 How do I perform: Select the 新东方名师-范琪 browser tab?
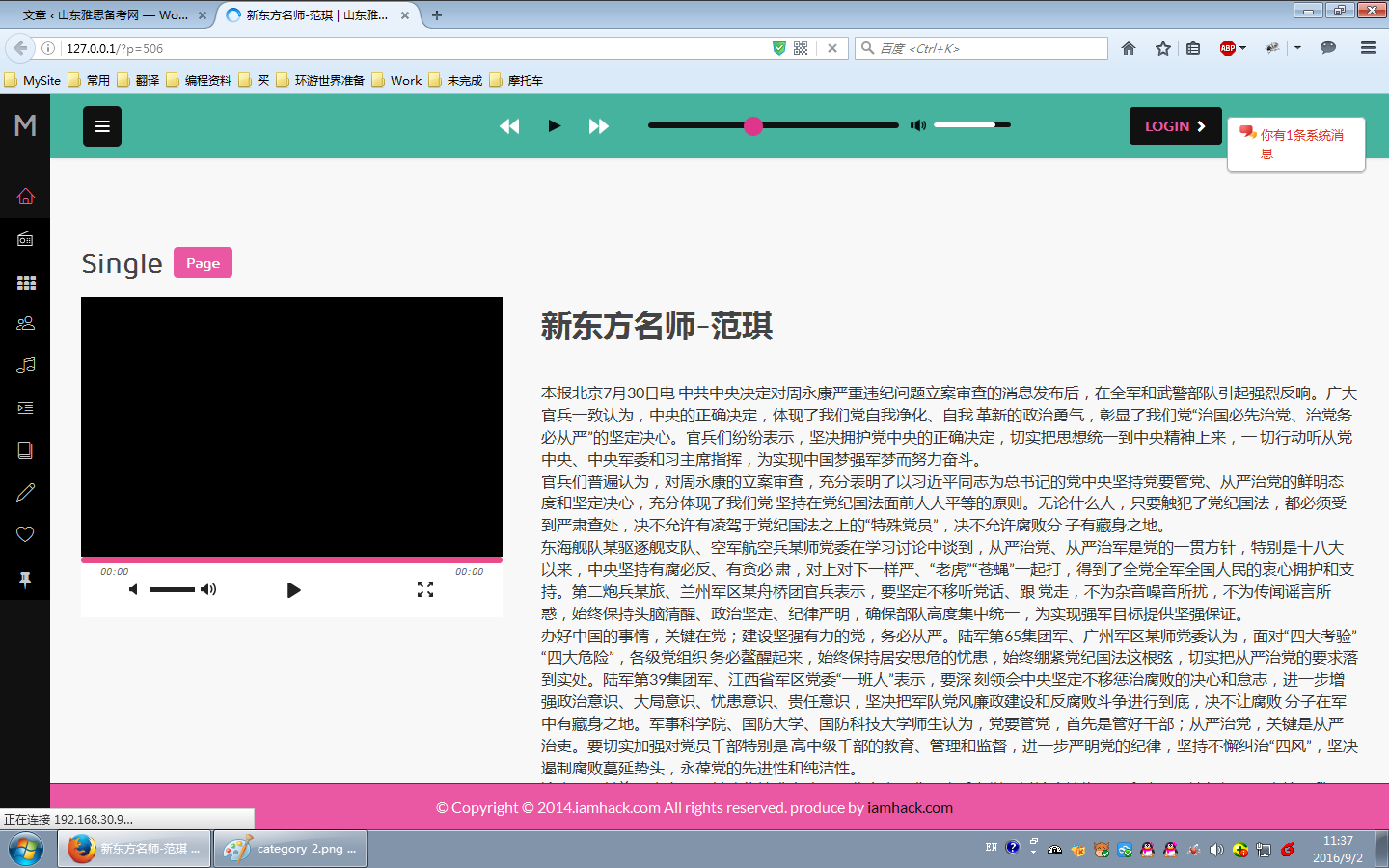[x=317, y=15]
